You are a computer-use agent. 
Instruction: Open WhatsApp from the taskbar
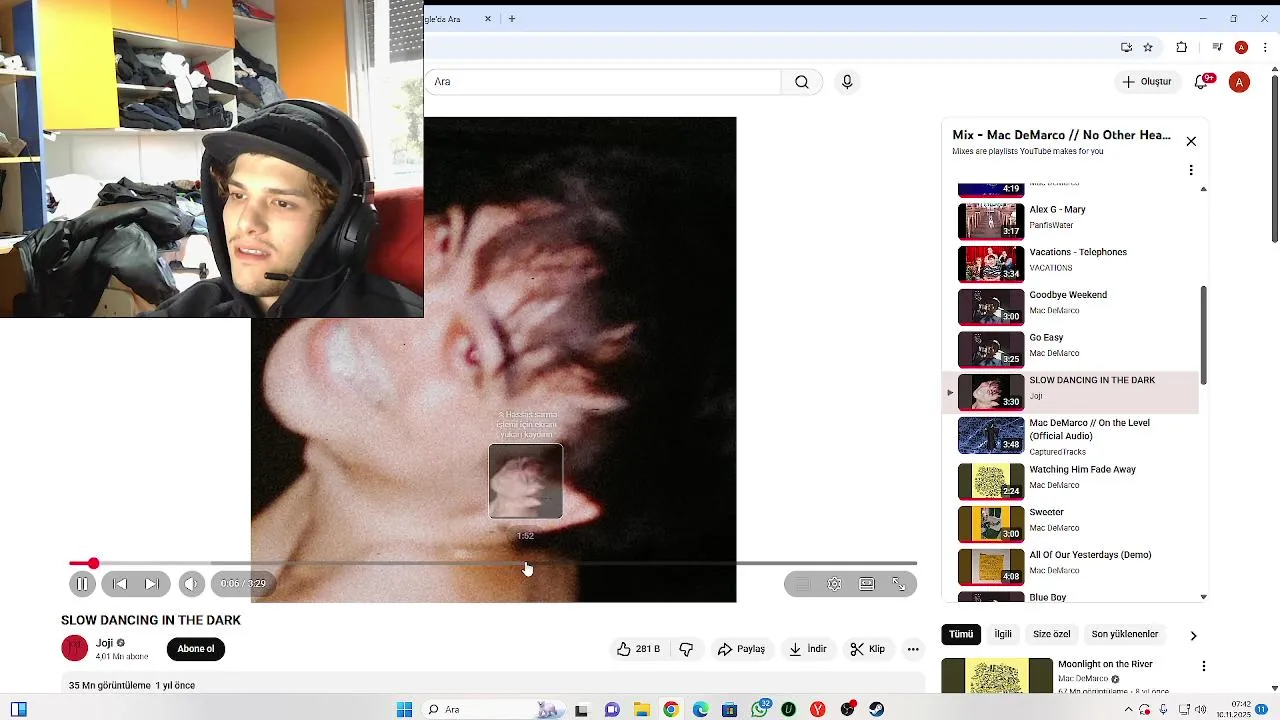pyautogui.click(x=759, y=709)
